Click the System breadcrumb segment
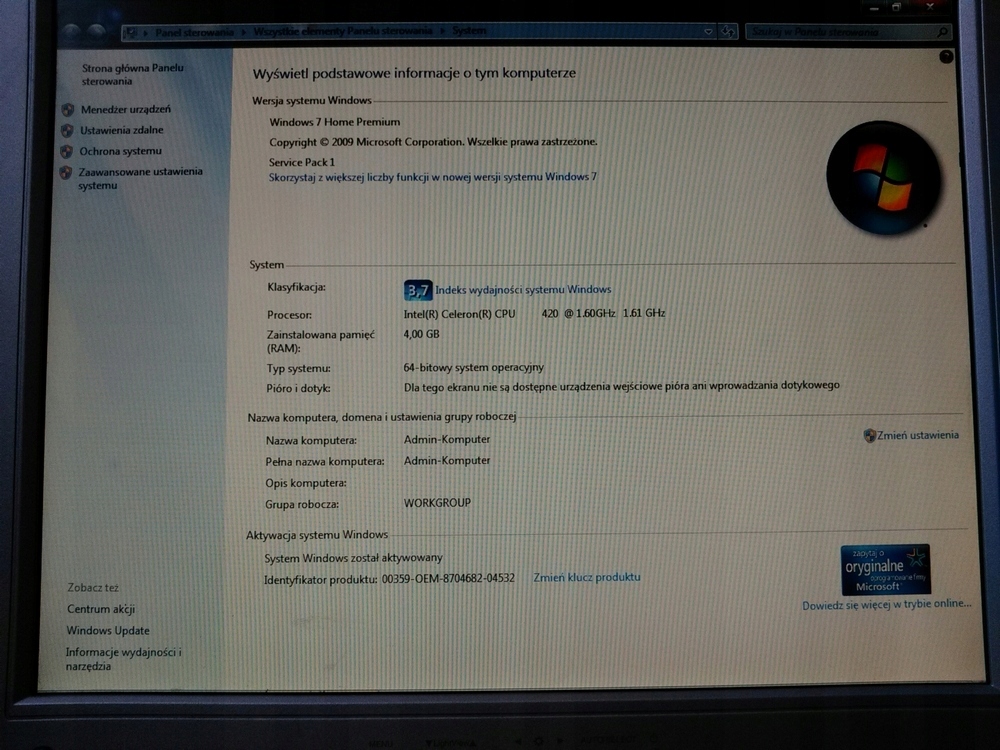The height and width of the screenshot is (750, 1000). tap(469, 30)
